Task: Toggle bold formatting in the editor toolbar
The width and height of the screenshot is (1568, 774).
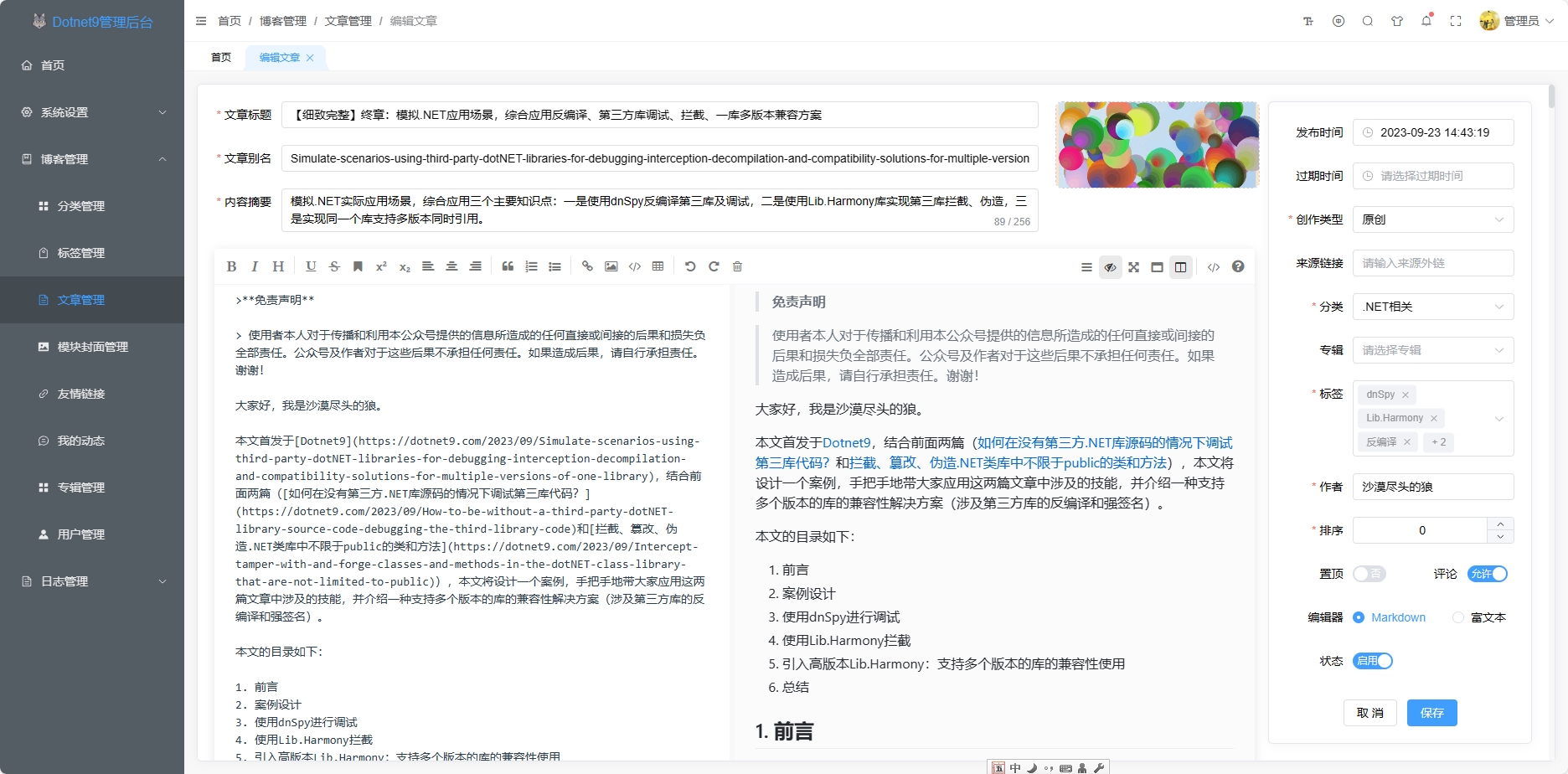Action: coord(231,266)
